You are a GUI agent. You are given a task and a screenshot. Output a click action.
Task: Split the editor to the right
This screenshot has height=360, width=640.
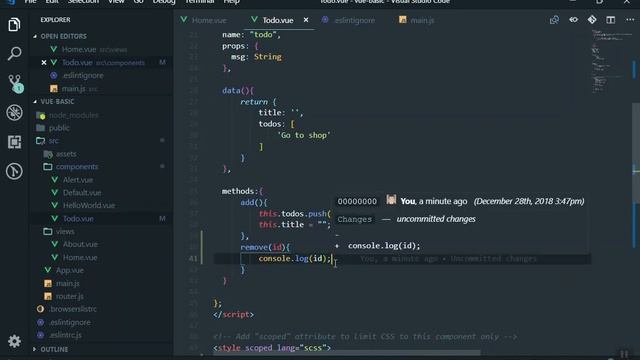pos(611,20)
